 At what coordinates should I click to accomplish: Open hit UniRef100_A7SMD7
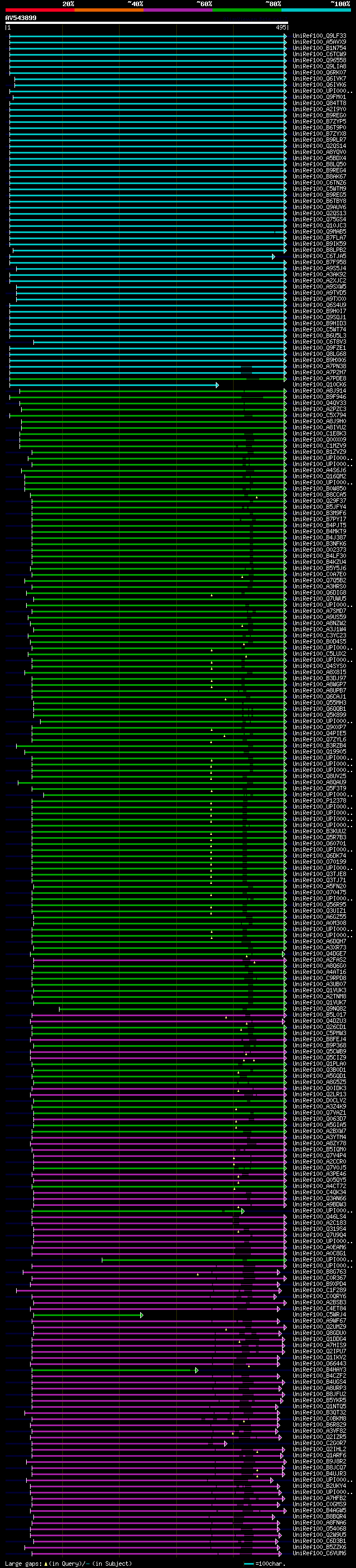click(x=319, y=611)
